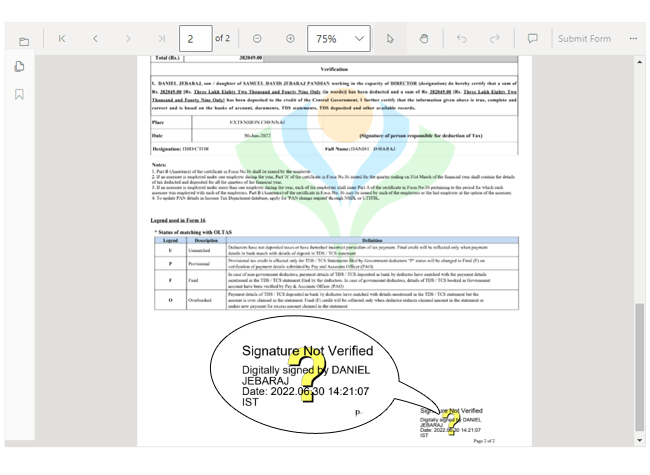Click the small Signature Not Verified stamp

(451, 422)
